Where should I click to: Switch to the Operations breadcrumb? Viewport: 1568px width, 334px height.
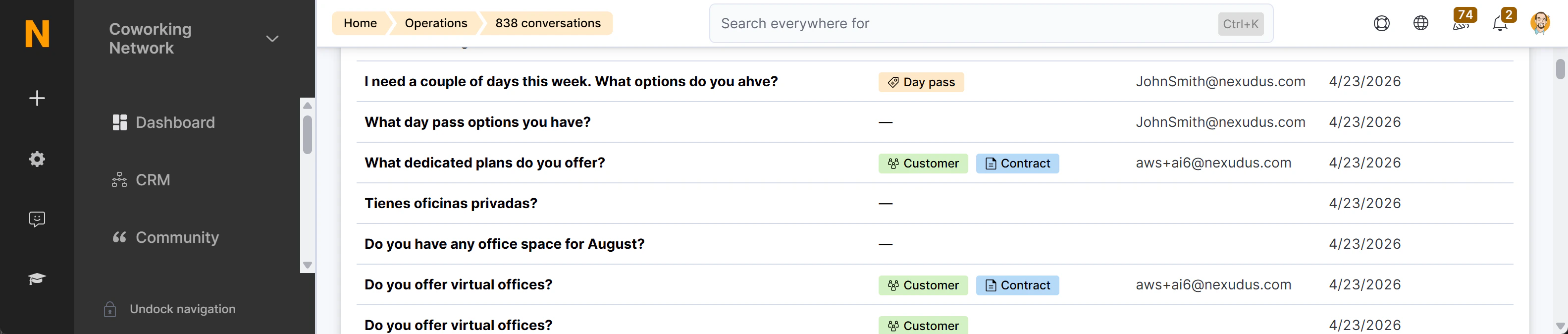pos(436,23)
